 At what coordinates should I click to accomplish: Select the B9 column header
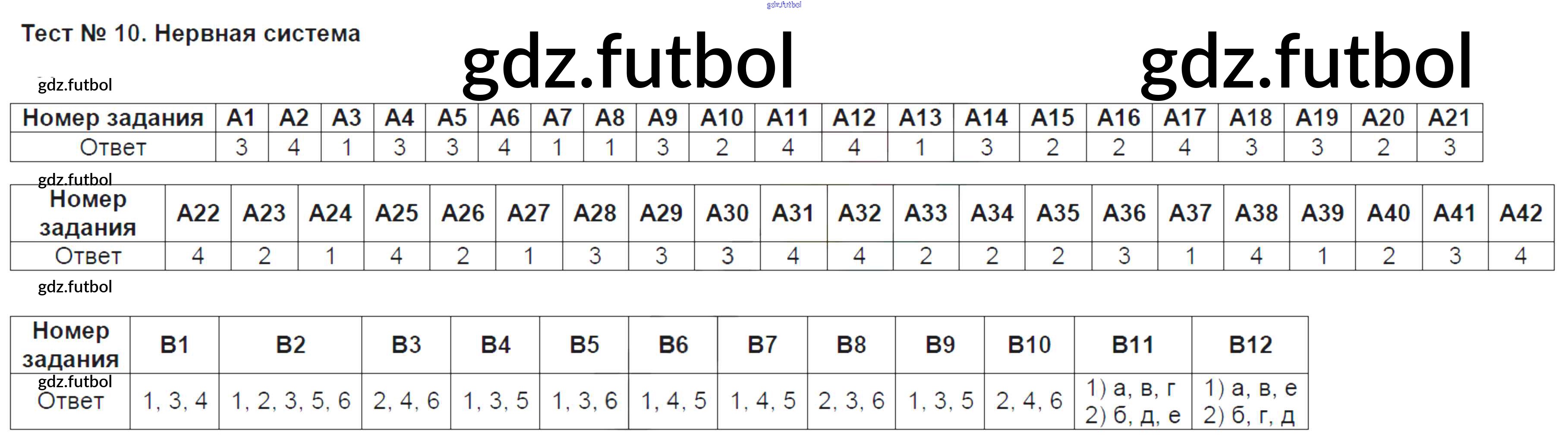coord(940,345)
